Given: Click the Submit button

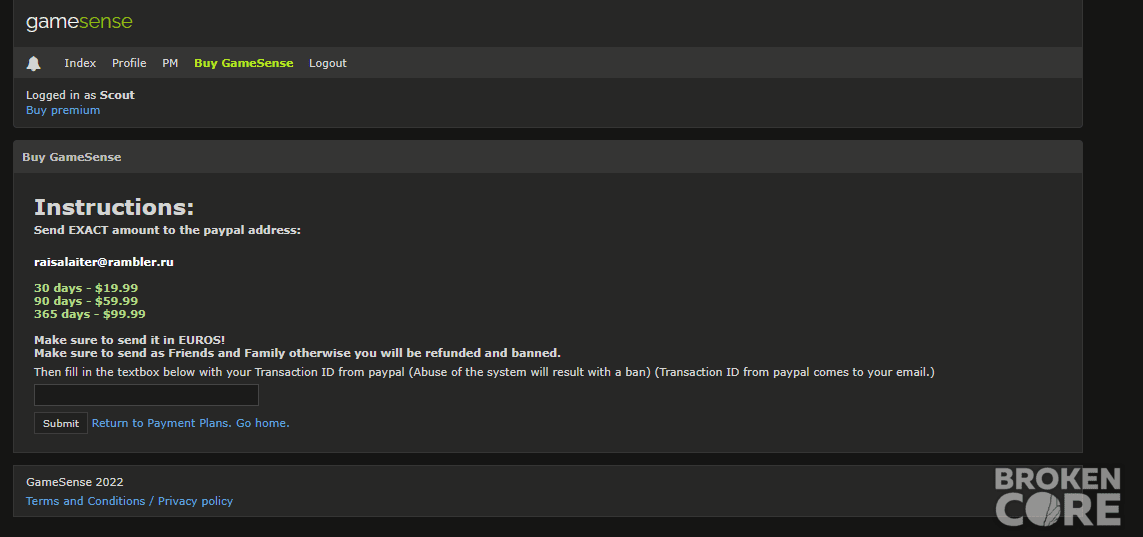Looking at the screenshot, I should tap(61, 423).
